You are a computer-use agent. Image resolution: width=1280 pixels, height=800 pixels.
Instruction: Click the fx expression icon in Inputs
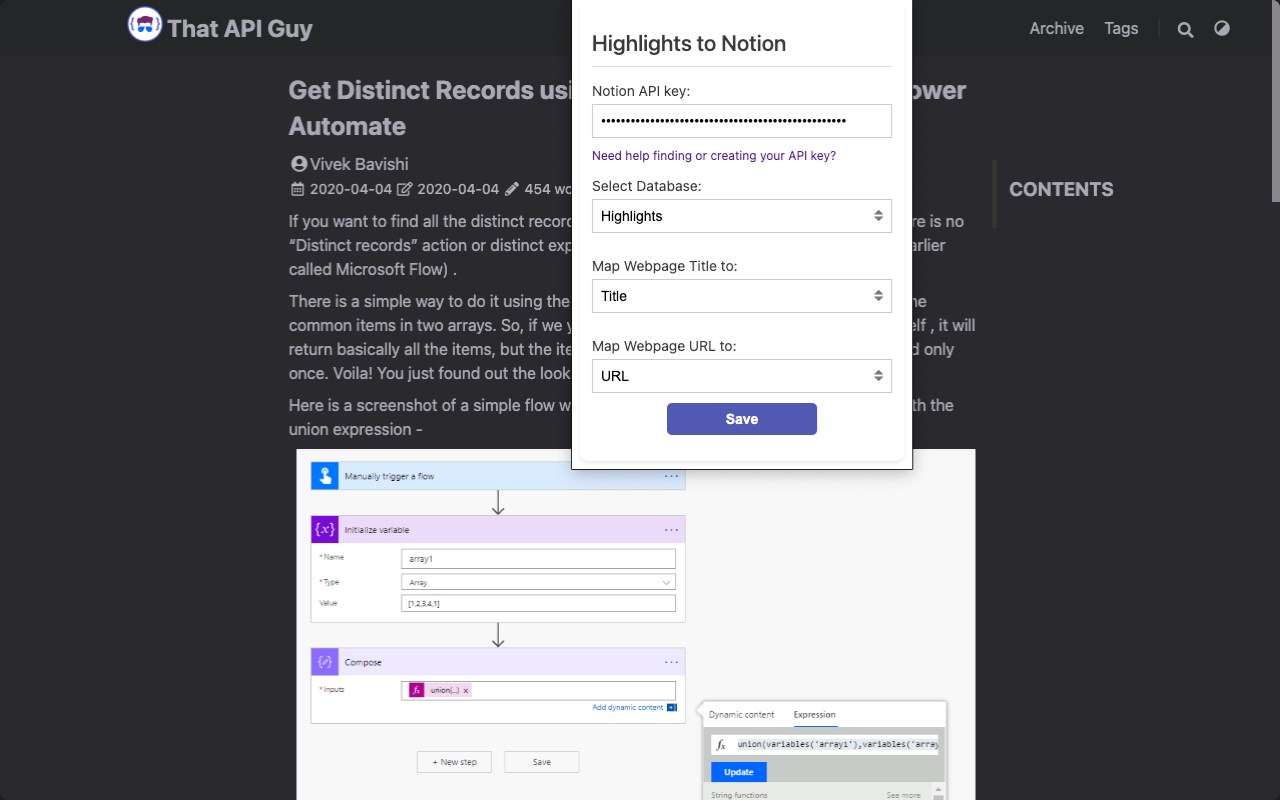(417, 690)
